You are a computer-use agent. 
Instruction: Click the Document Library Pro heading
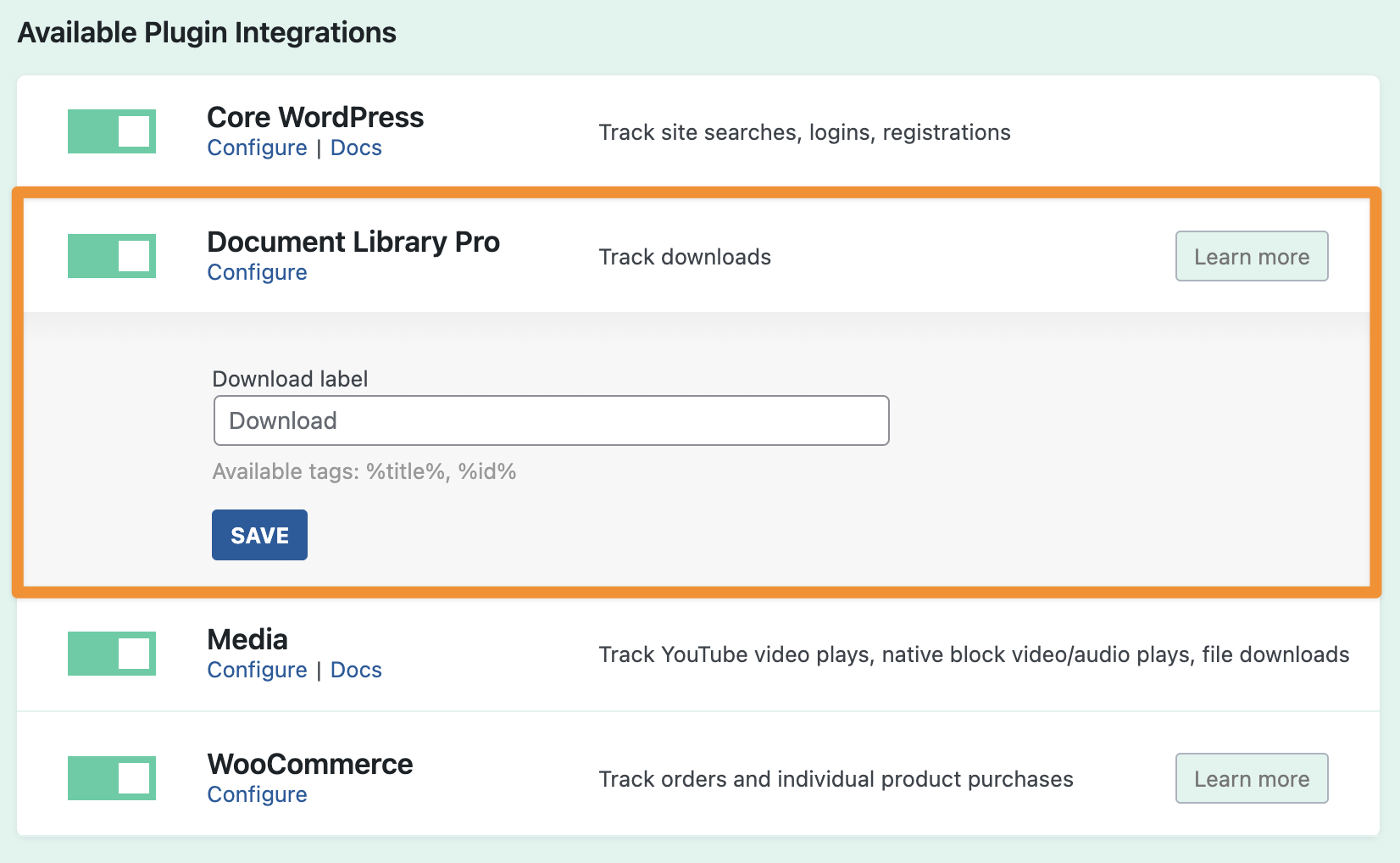[353, 242]
